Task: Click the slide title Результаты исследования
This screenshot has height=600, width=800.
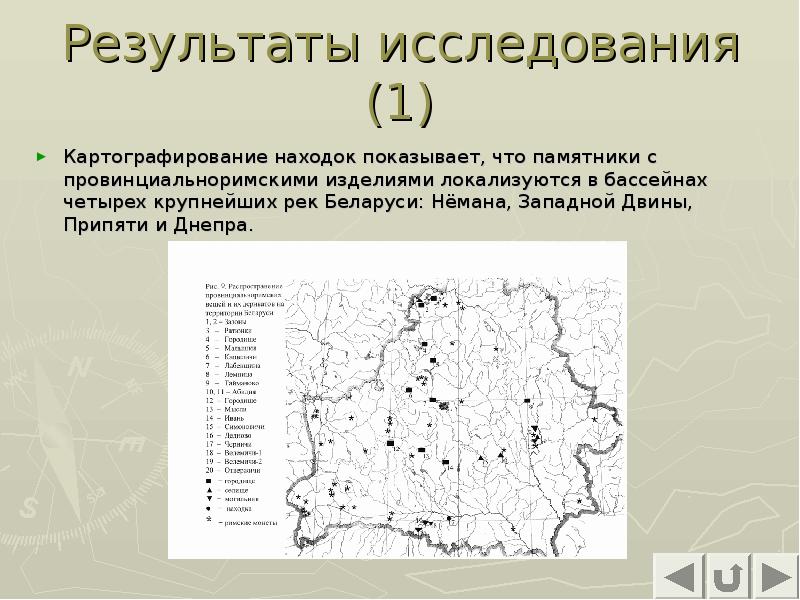Action: 398,48
